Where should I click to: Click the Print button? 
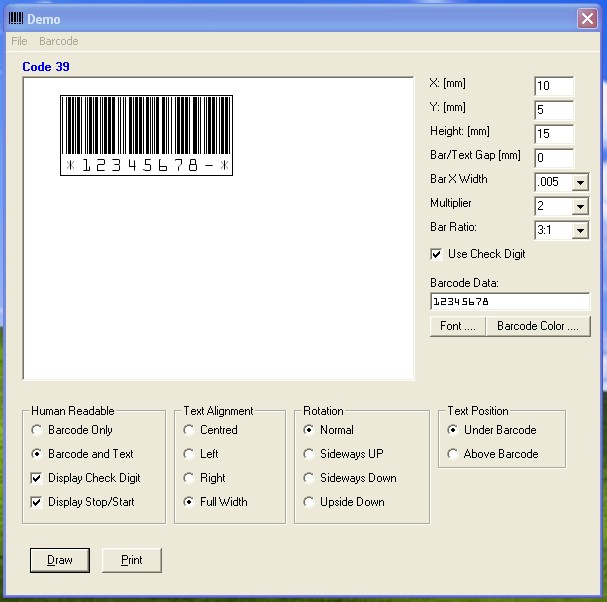pyautogui.click(x=132, y=560)
